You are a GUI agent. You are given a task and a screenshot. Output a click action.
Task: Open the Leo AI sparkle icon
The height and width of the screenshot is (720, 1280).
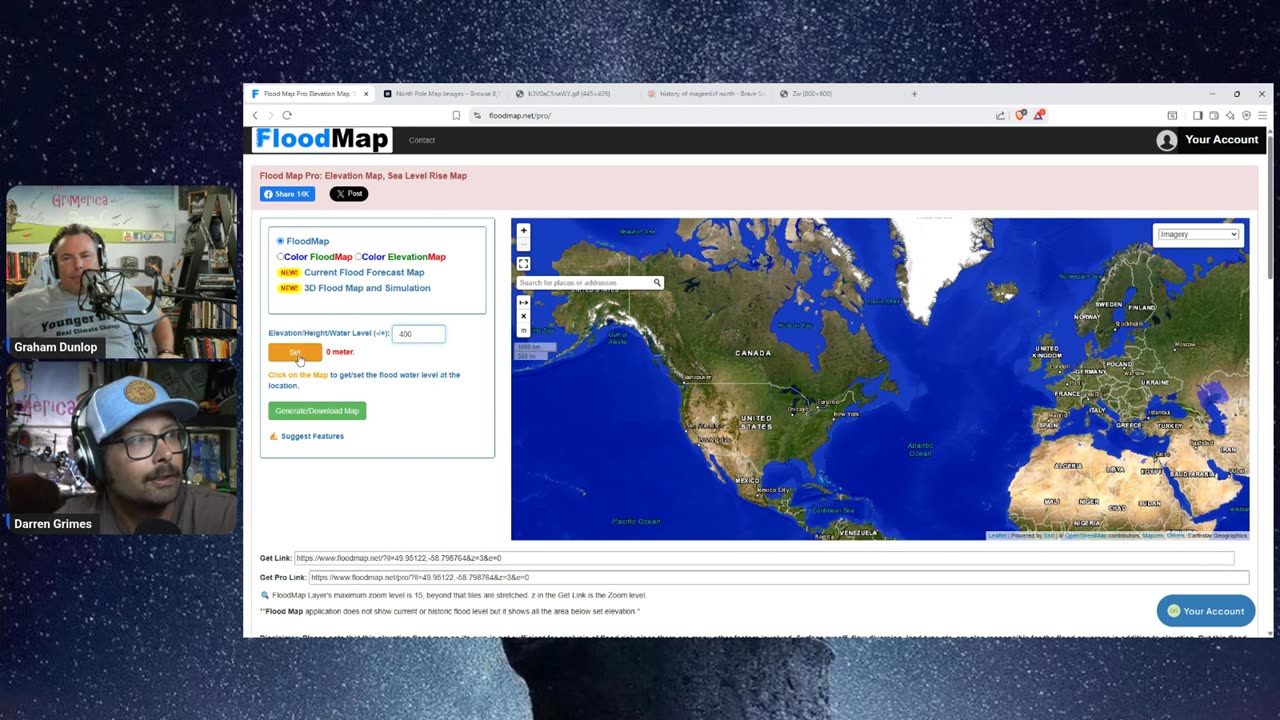pyautogui.click(x=1230, y=115)
